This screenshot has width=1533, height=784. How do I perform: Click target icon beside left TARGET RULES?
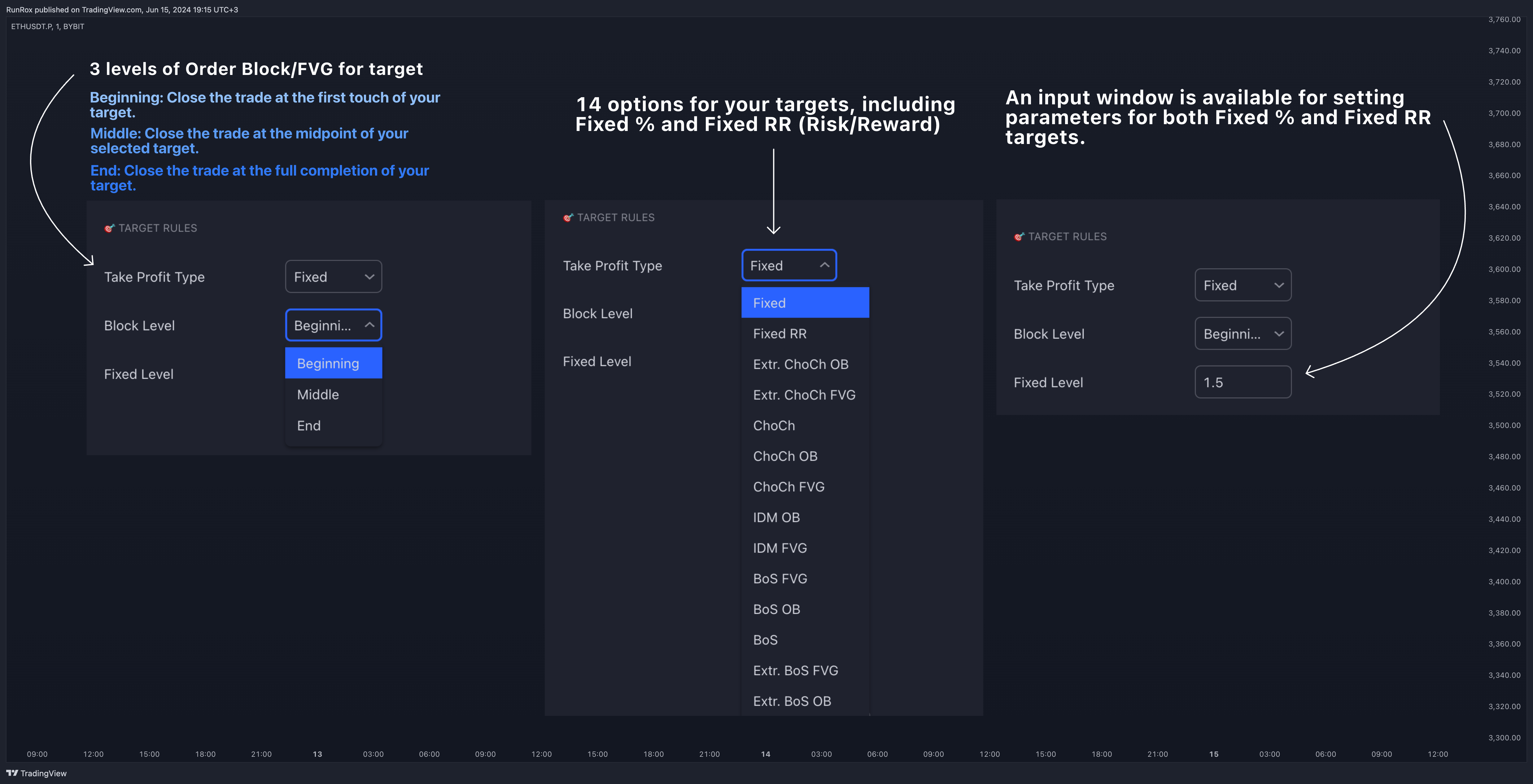109,229
